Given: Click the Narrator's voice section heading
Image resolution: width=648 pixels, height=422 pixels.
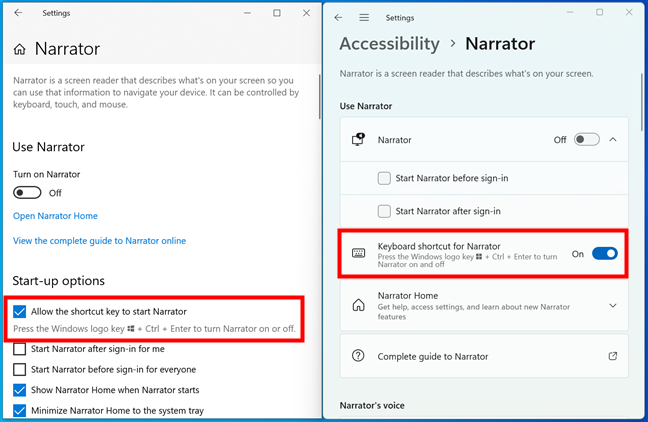Looking at the screenshot, I should pyautogui.click(x=372, y=405).
